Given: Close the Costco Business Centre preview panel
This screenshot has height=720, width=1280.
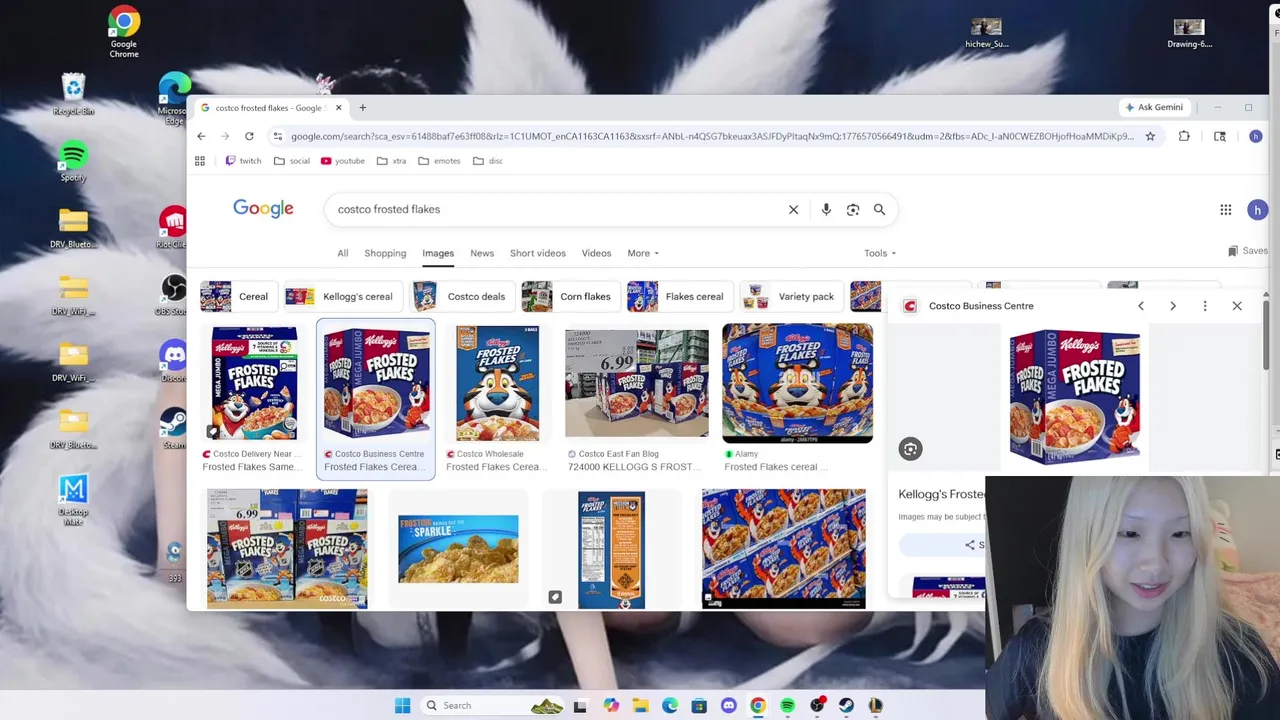Looking at the screenshot, I should 1237,306.
